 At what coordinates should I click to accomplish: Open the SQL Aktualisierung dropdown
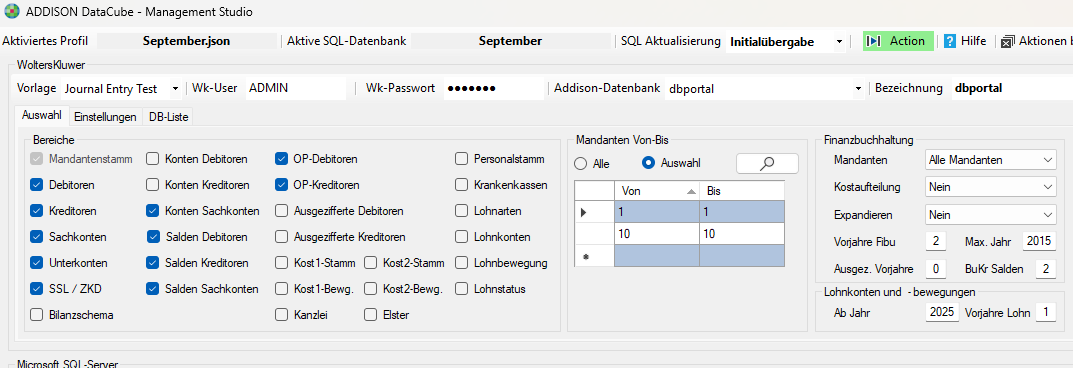click(x=839, y=42)
